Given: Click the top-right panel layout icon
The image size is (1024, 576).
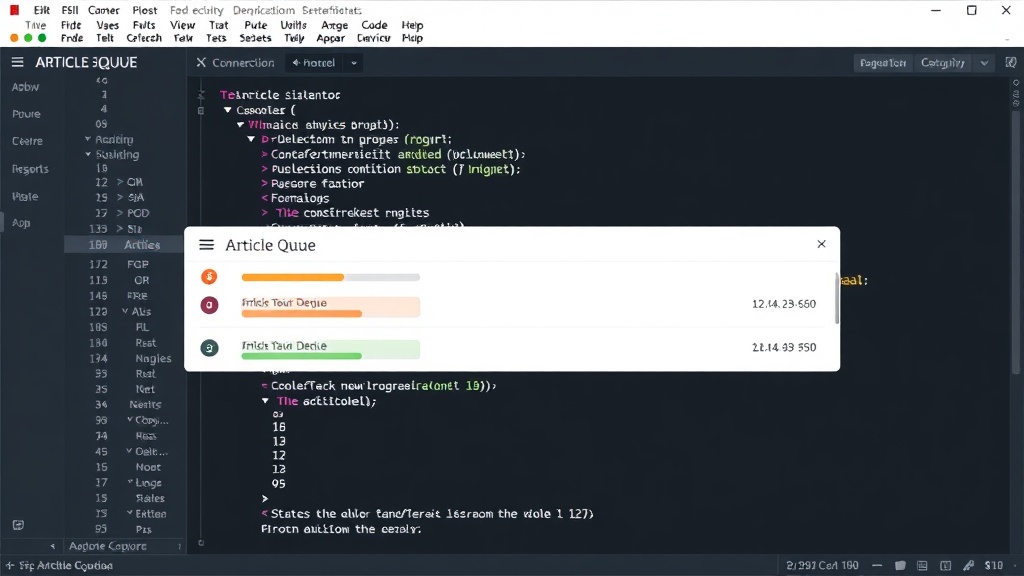Looking at the screenshot, I should [x=1011, y=63].
